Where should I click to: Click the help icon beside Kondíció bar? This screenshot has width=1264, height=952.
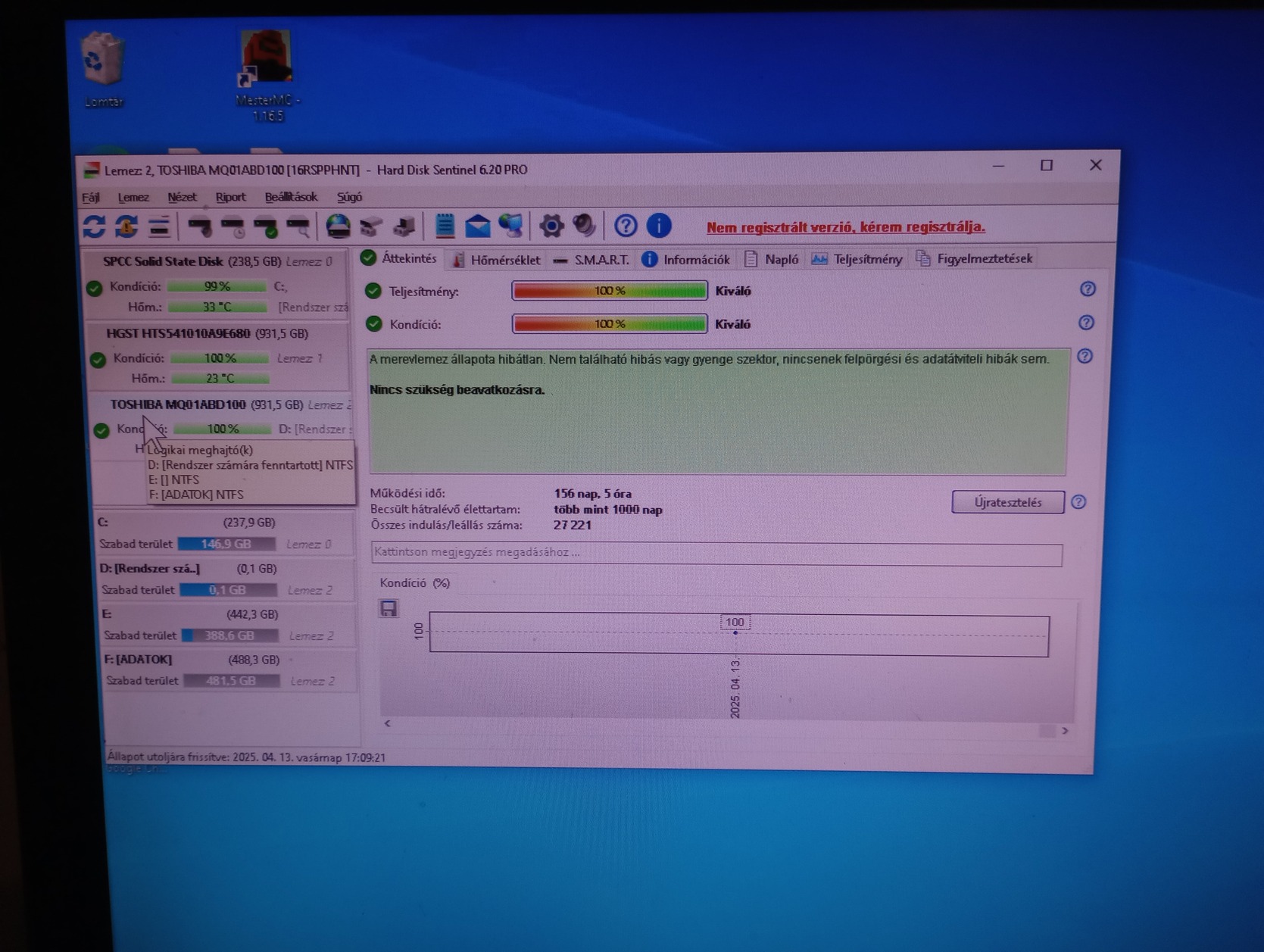click(x=1086, y=323)
